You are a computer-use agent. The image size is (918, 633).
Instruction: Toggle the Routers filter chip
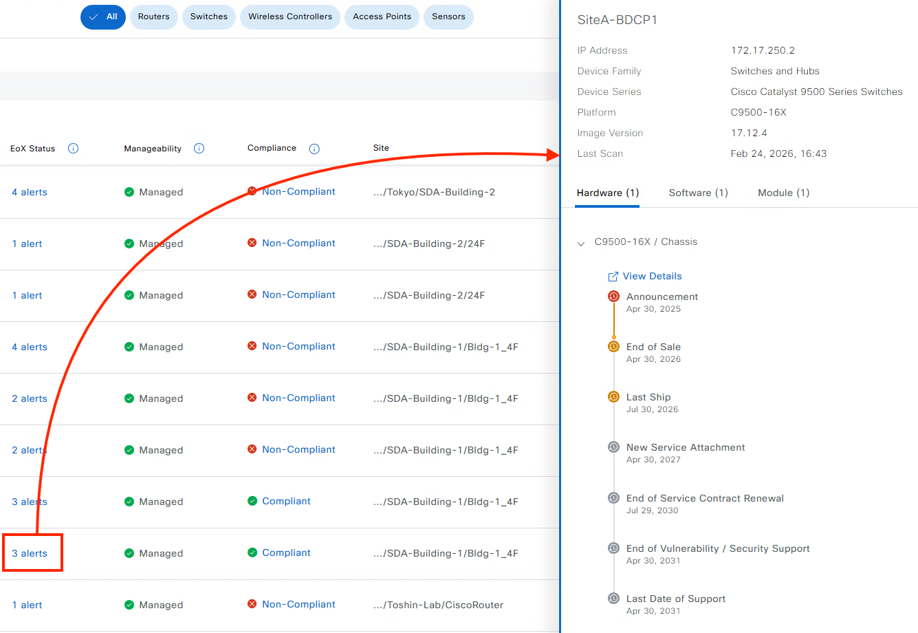click(153, 17)
